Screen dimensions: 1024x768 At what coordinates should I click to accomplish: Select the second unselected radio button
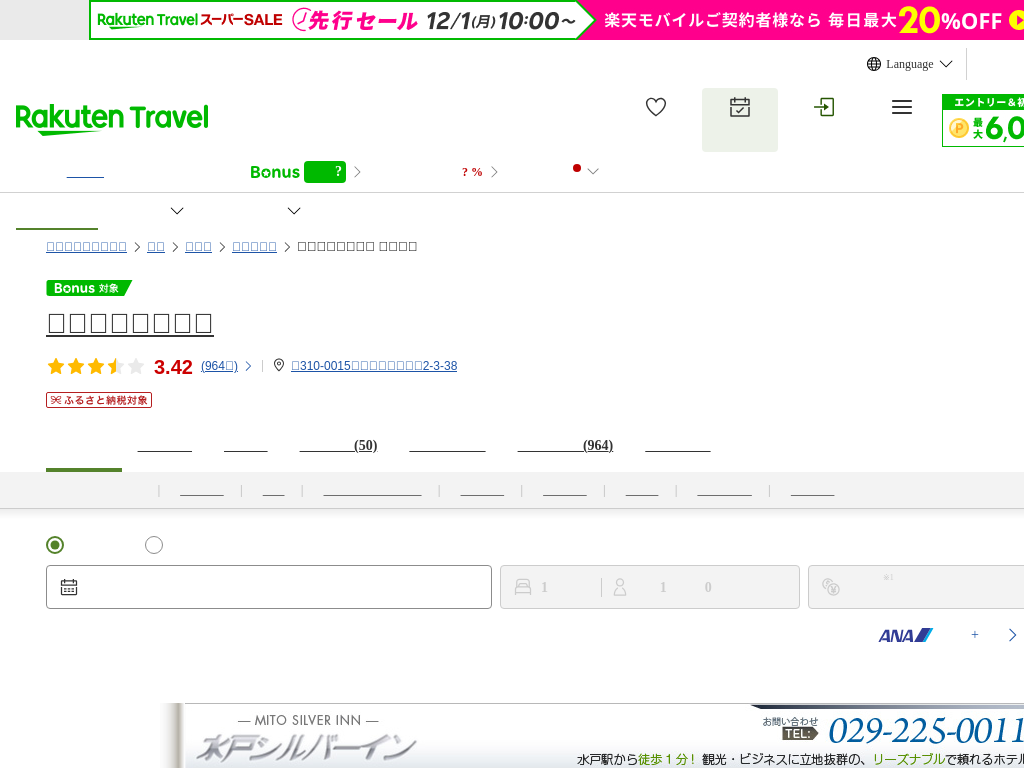tap(154, 545)
